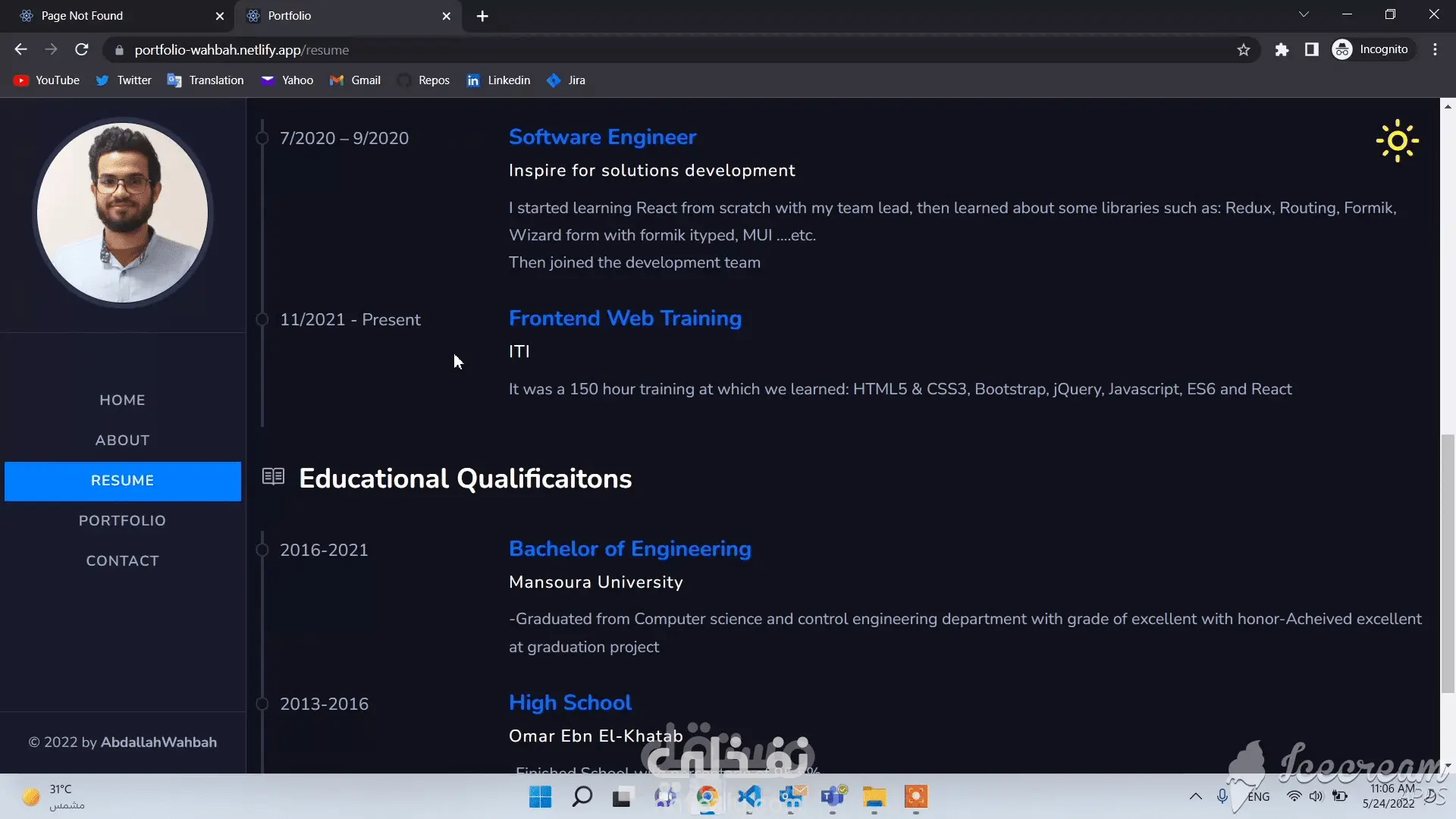This screenshot has width=1456, height=819.
Task: Open the Chrome three-dot menu
Action: (x=1435, y=50)
